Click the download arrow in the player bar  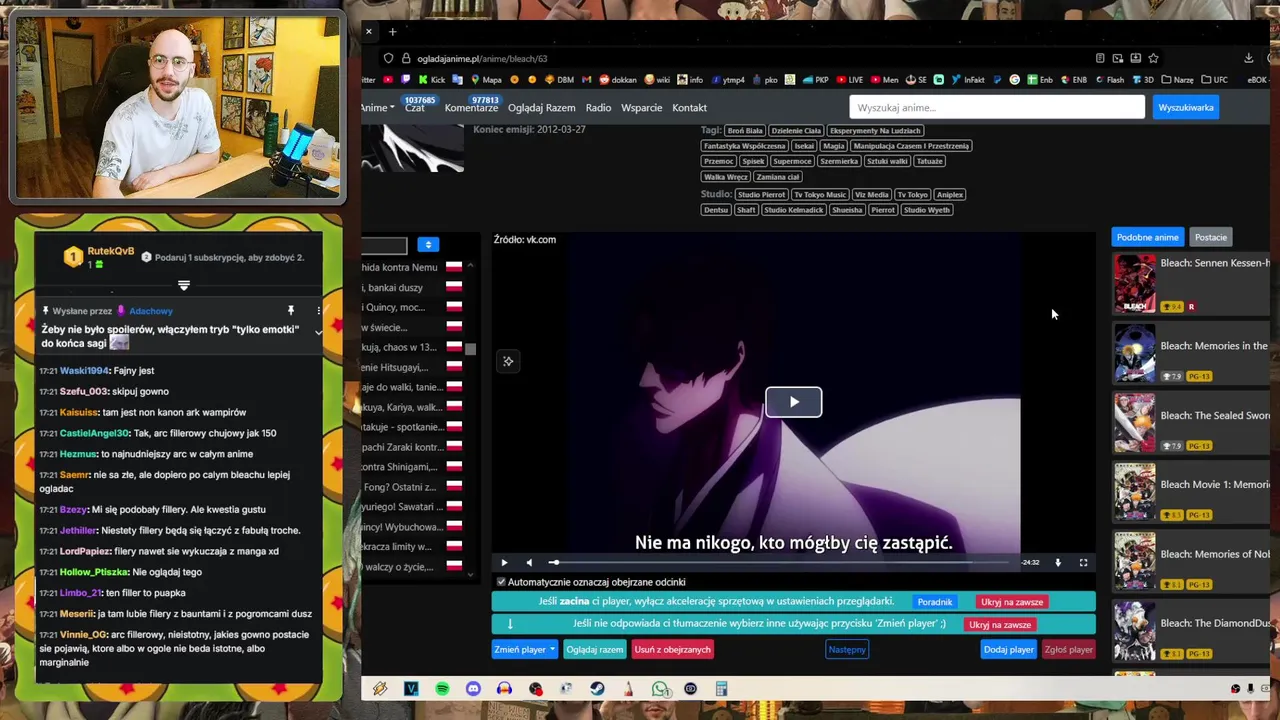tap(1058, 562)
